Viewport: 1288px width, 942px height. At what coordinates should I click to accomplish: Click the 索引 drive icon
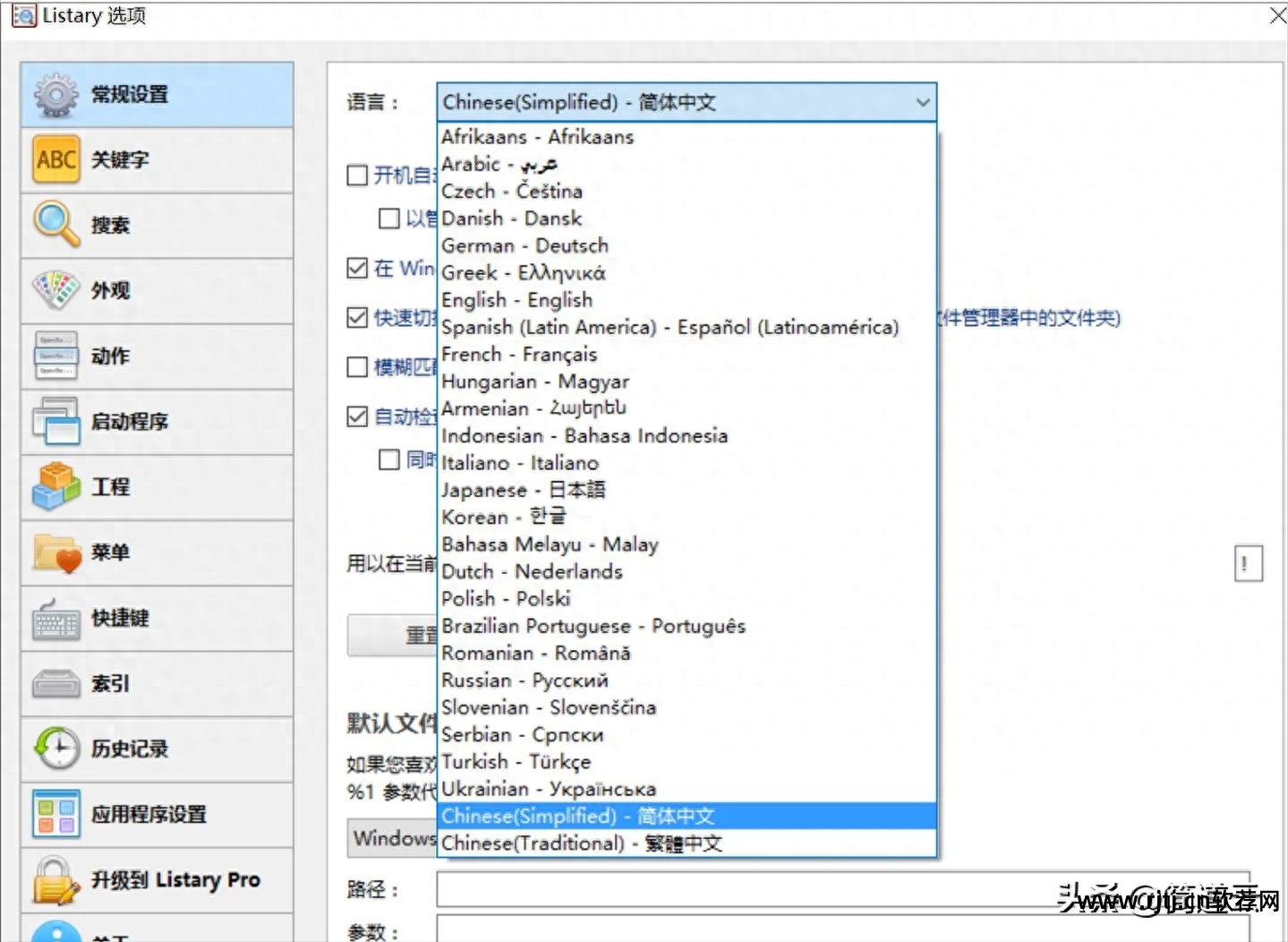56,683
